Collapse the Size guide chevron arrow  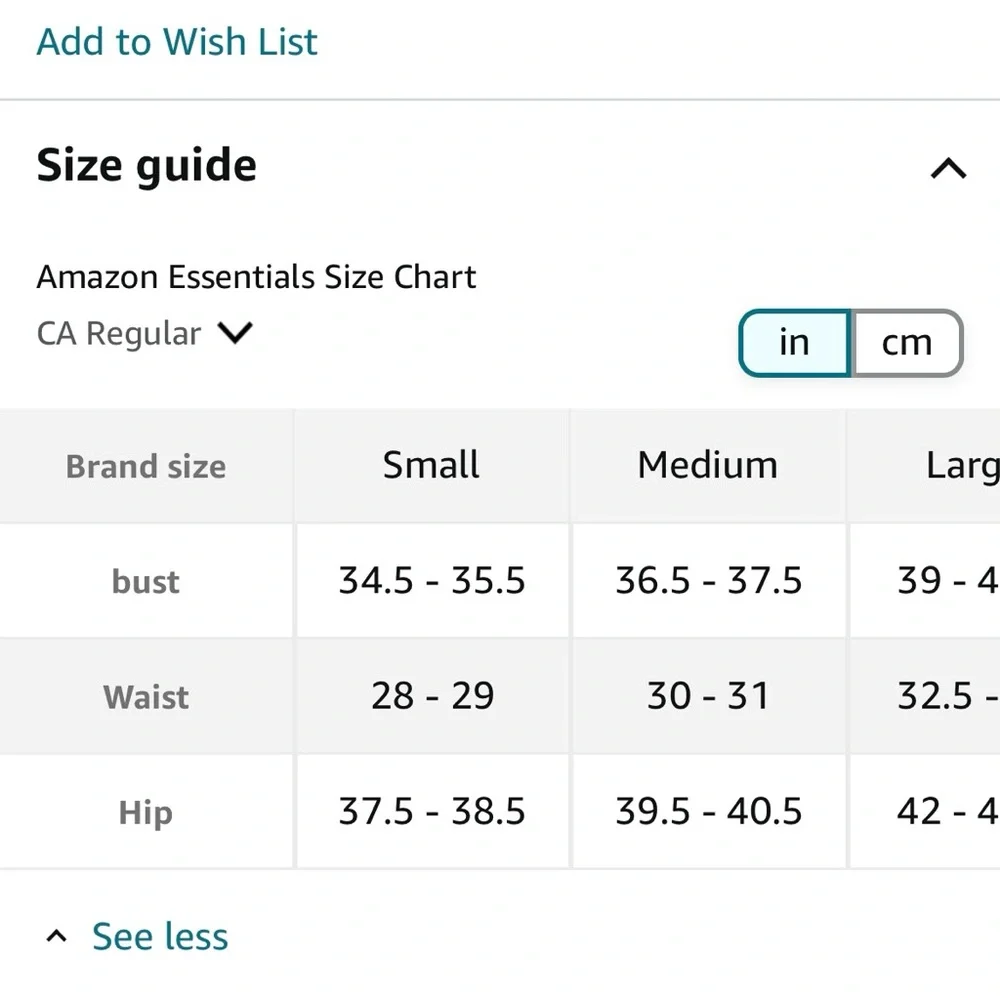[948, 168]
